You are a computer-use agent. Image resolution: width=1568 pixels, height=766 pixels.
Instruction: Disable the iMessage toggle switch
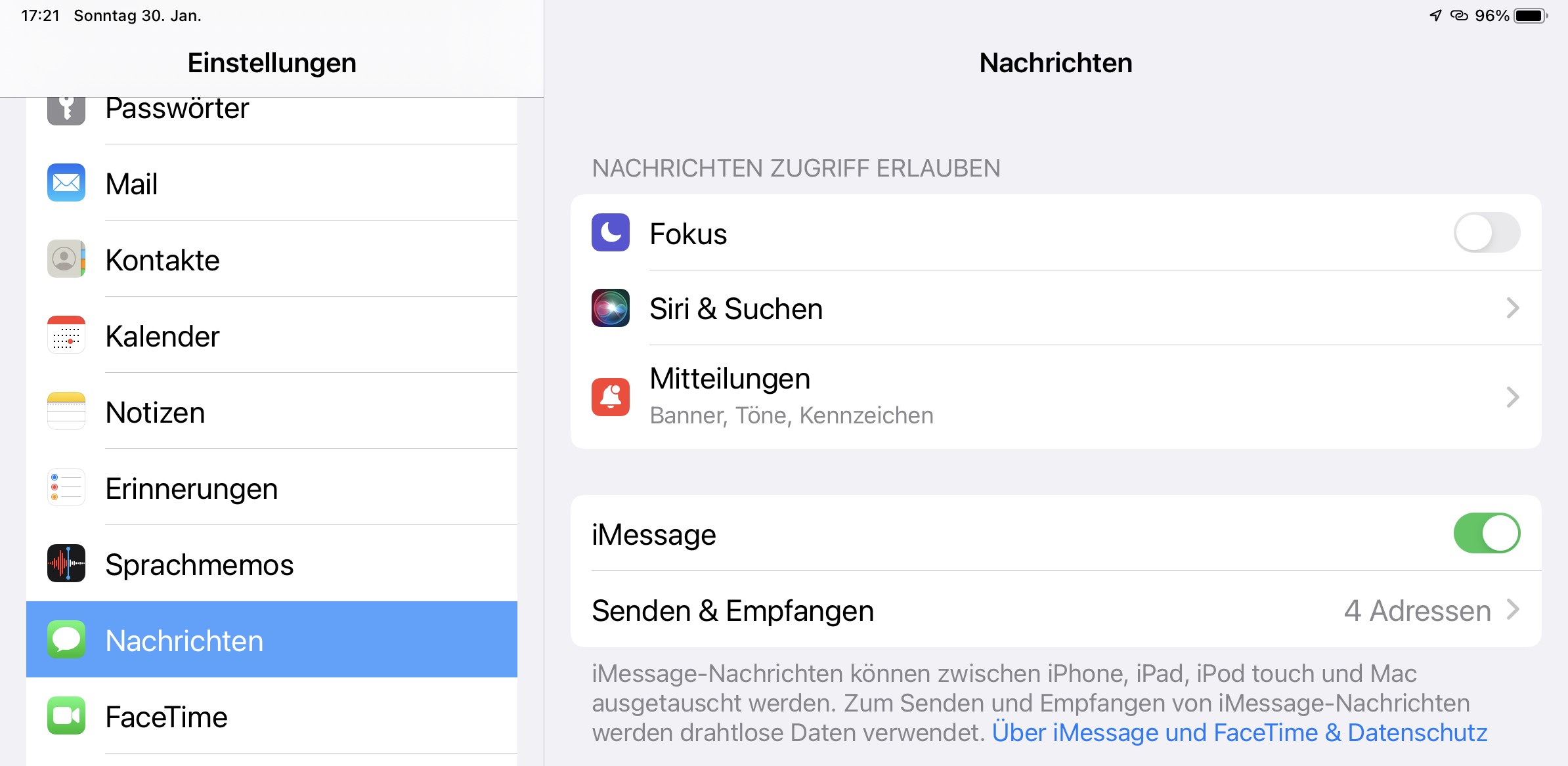[1487, 534]
